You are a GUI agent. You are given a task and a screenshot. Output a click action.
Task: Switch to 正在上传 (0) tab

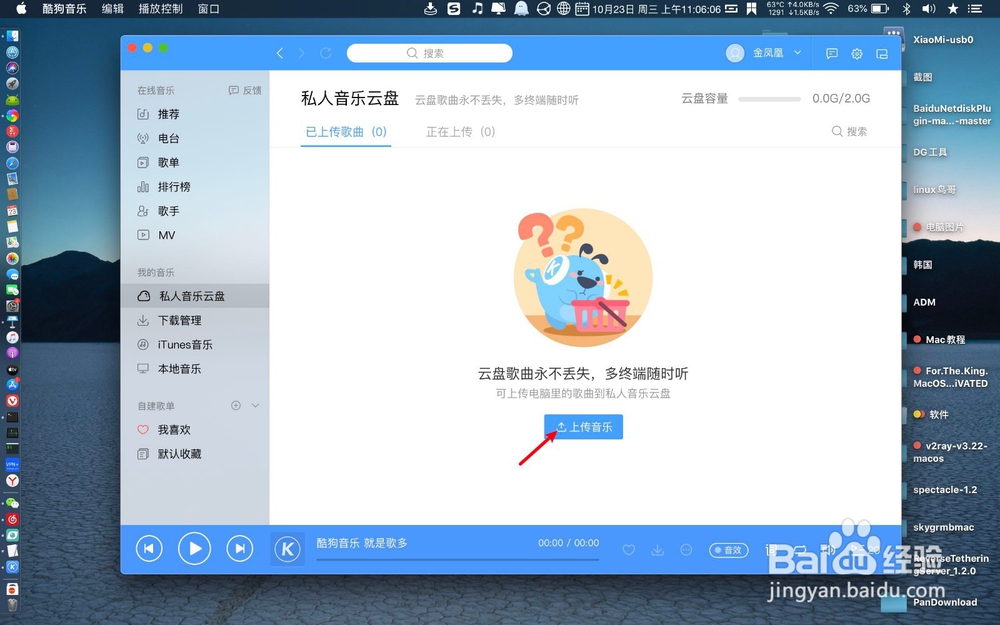[460, 132]
